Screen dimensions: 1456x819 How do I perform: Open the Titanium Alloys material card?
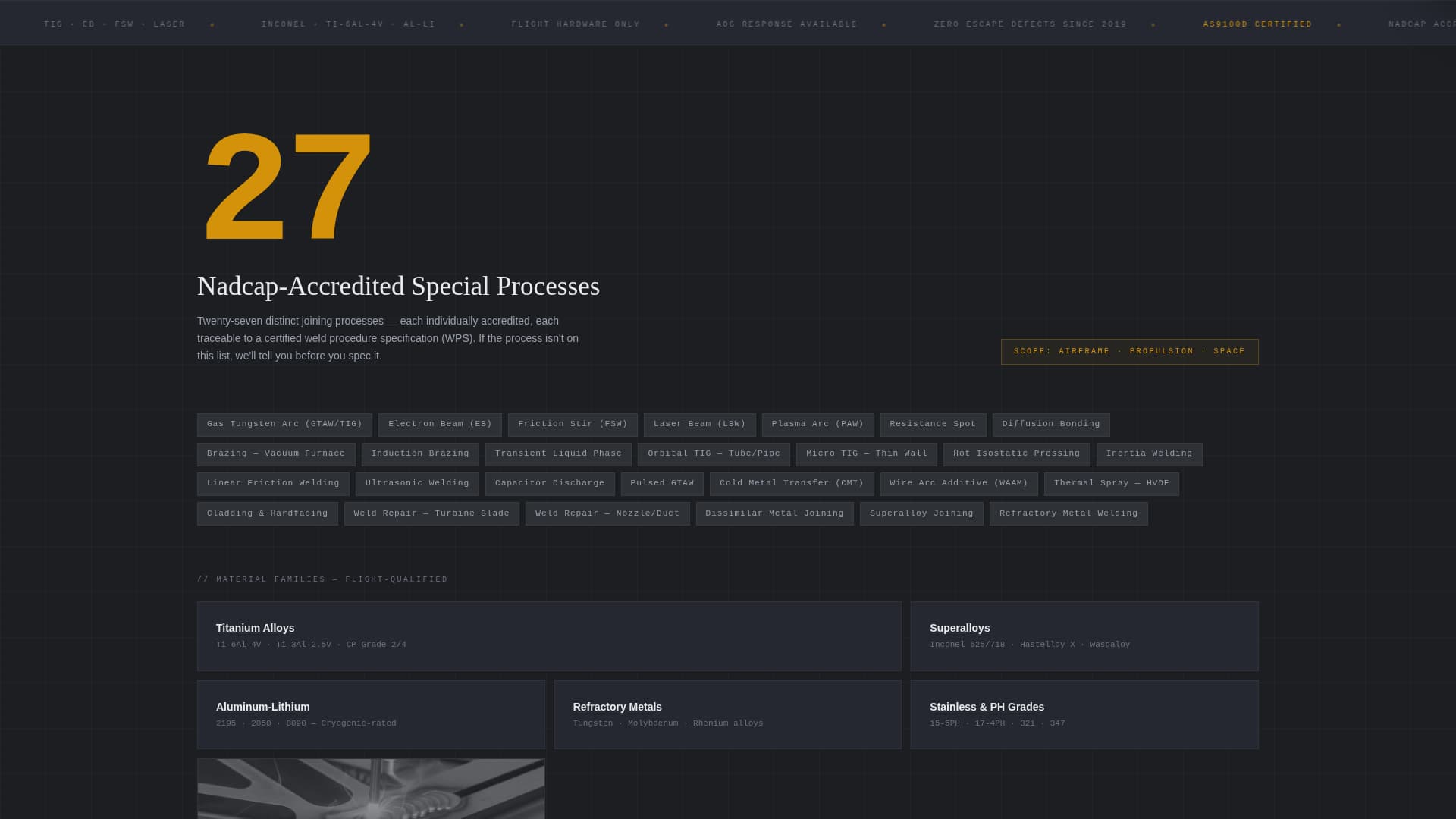click(548, 635)
